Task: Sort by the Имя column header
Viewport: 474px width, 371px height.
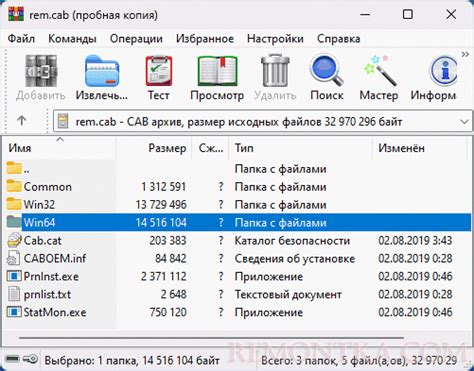Action: (60, 148)
